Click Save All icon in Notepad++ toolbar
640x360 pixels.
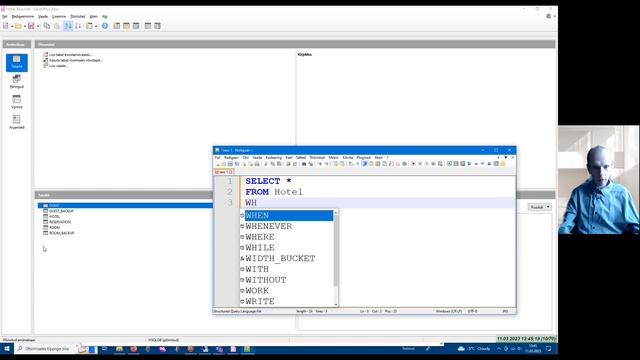click(x=237, y=164)
